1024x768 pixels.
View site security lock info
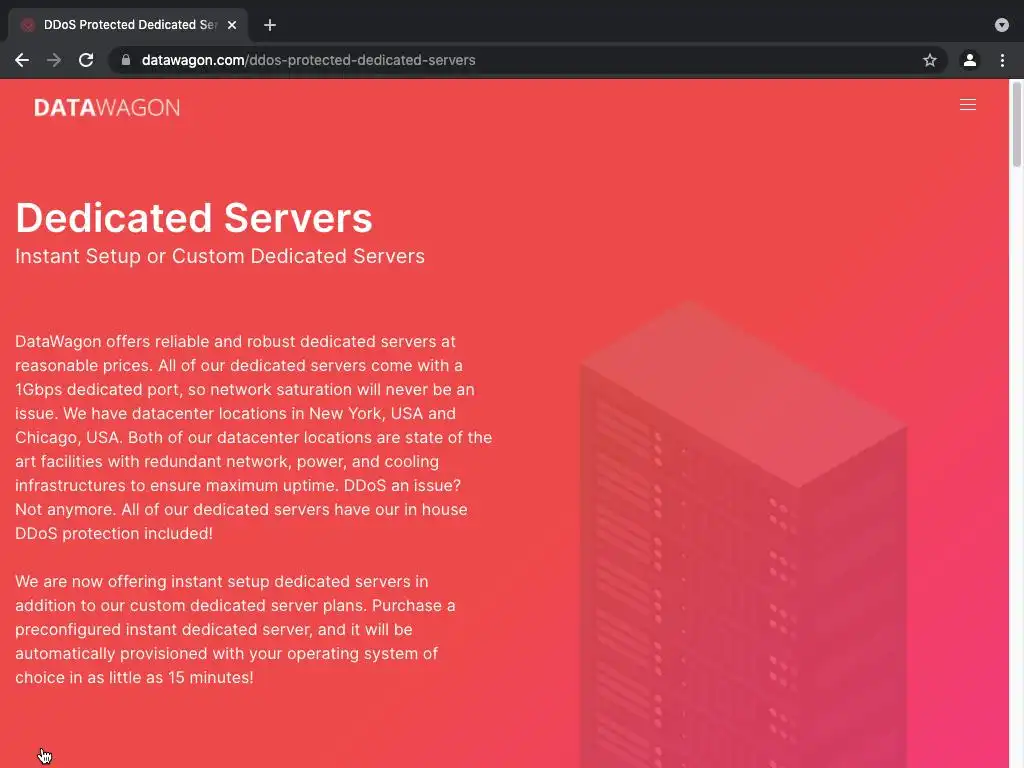(x=126, y=60)
